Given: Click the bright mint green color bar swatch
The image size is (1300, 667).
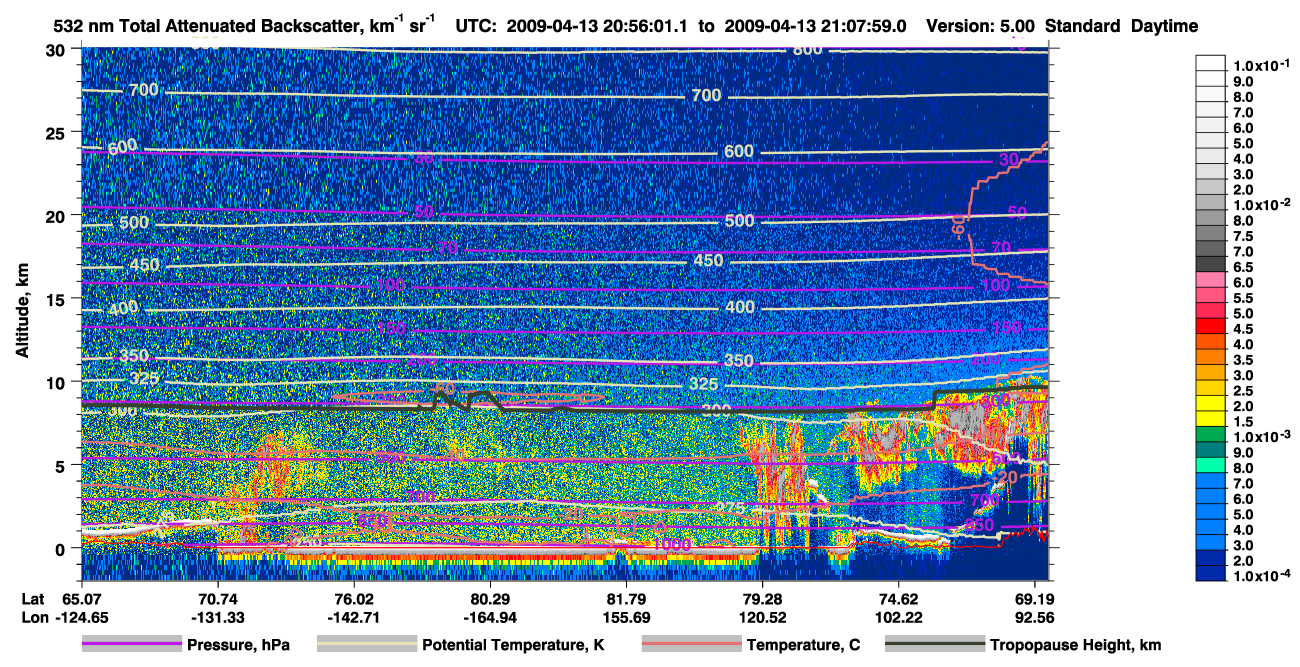Looking at the screenshot, I should tap(1211, 465).
